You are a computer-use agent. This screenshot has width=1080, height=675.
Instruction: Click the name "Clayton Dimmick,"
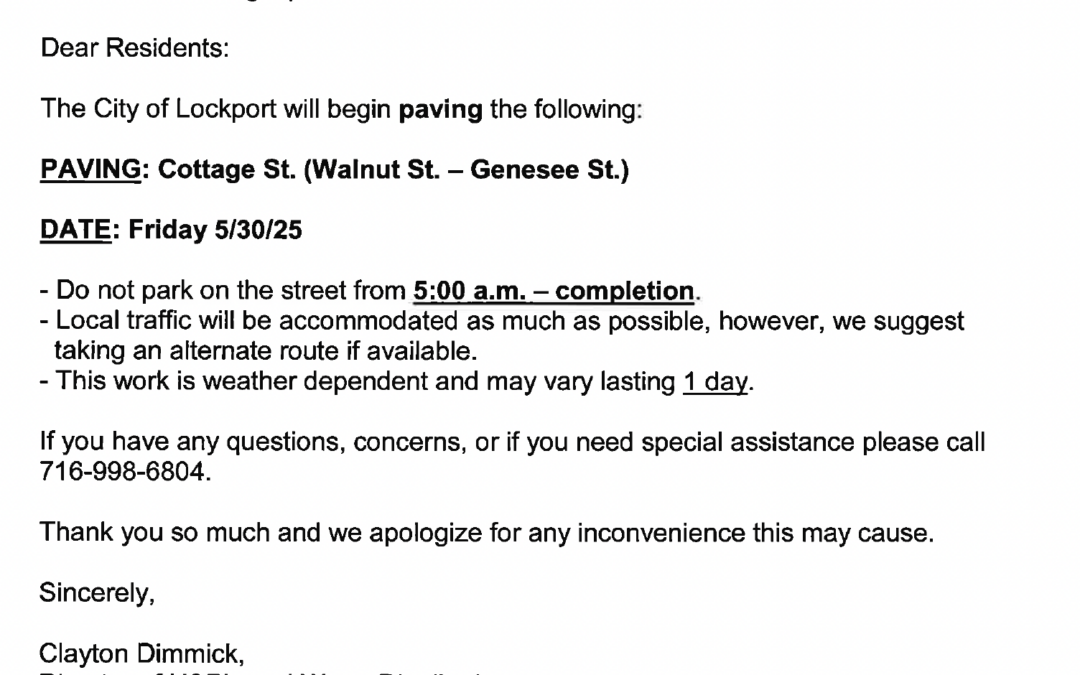(x=142, y=654)
